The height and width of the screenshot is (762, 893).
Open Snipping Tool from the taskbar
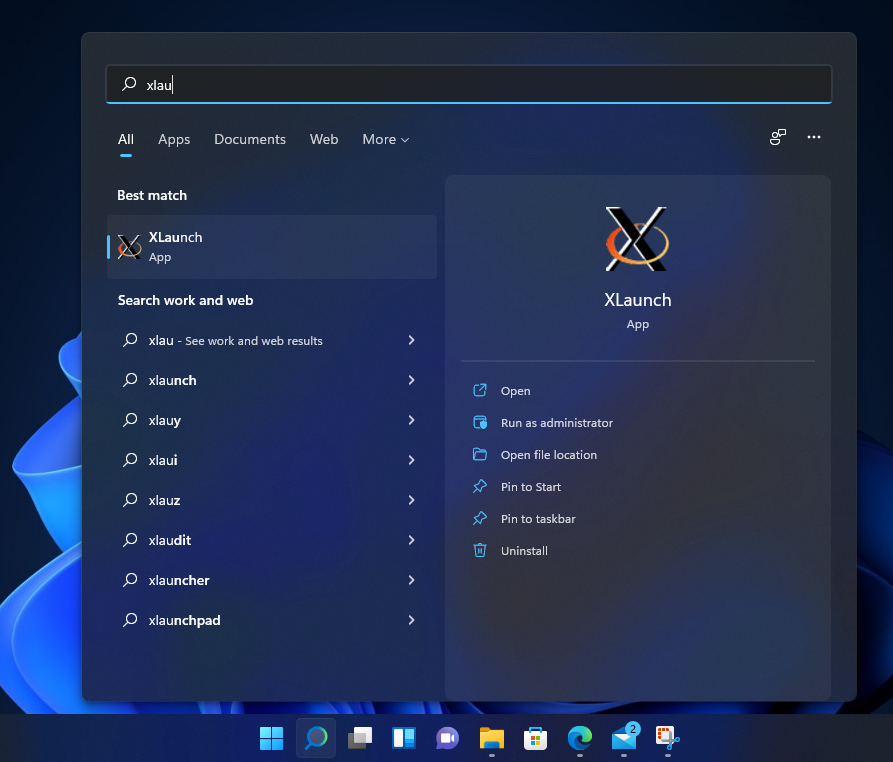coord(667,738)
